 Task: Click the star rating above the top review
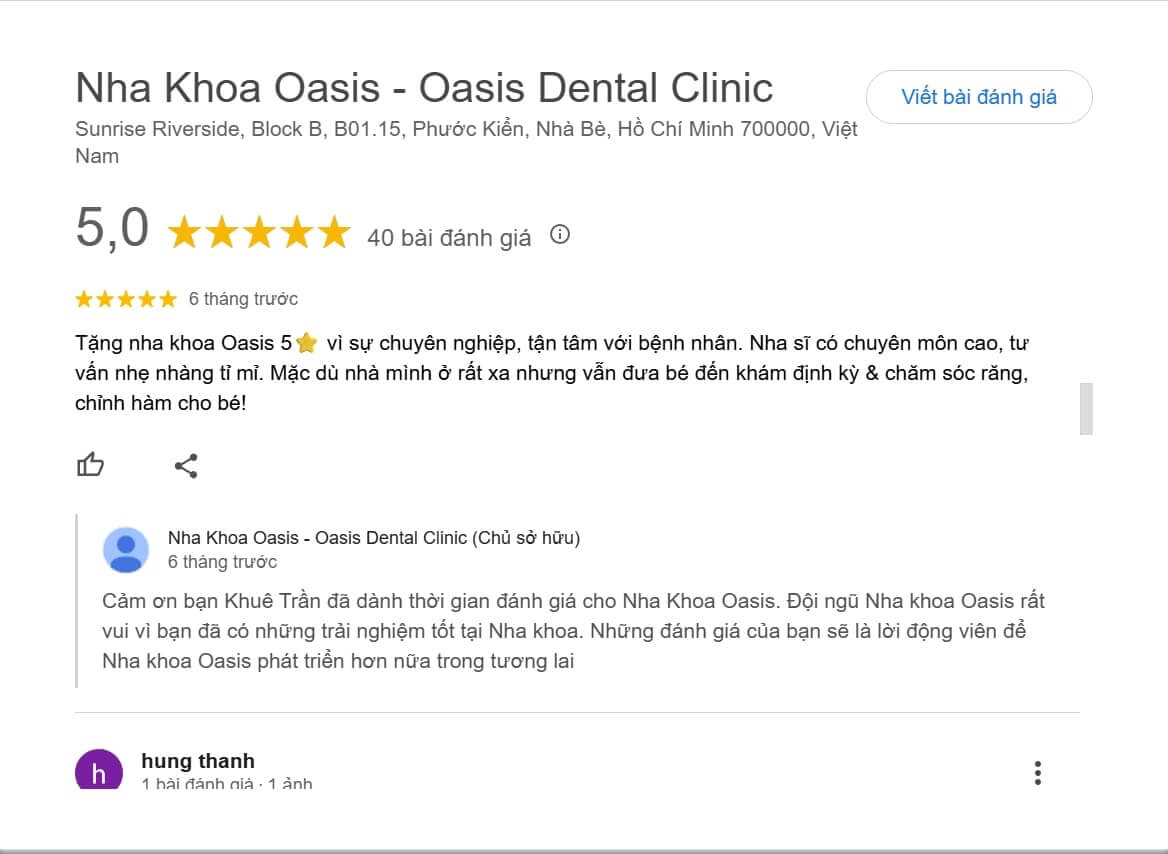pyautogui.click(x=125, y=298)
